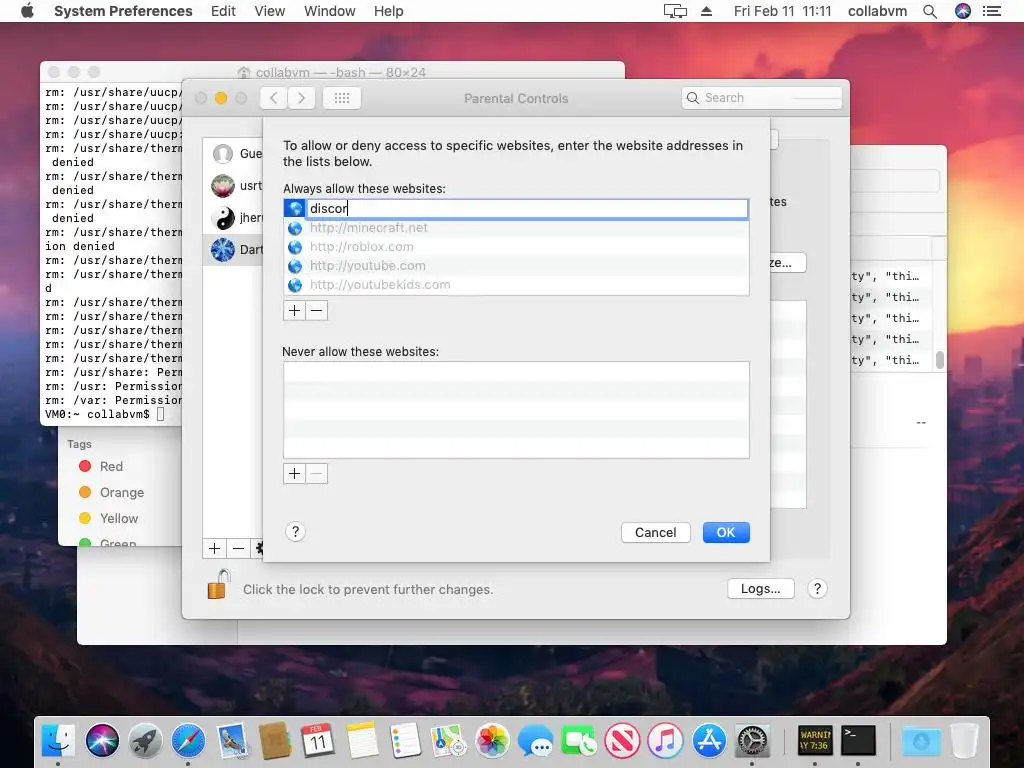The image size is (1024, 768).
Task: Open Console warning icon in dock
Action: [814, 741]
